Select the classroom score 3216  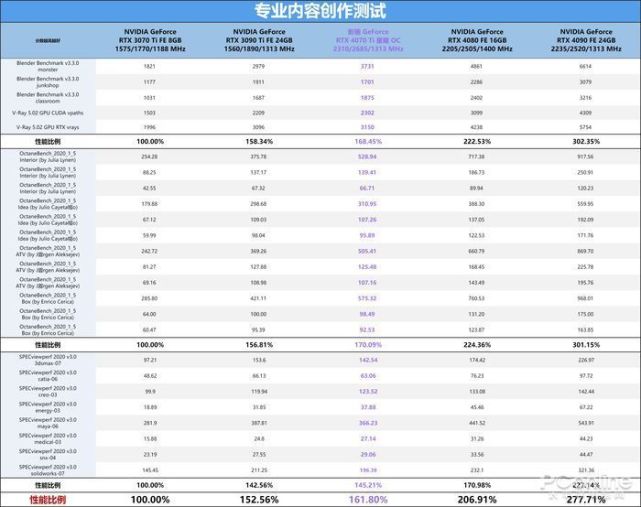pyautogui.click(x=585, y=98)
